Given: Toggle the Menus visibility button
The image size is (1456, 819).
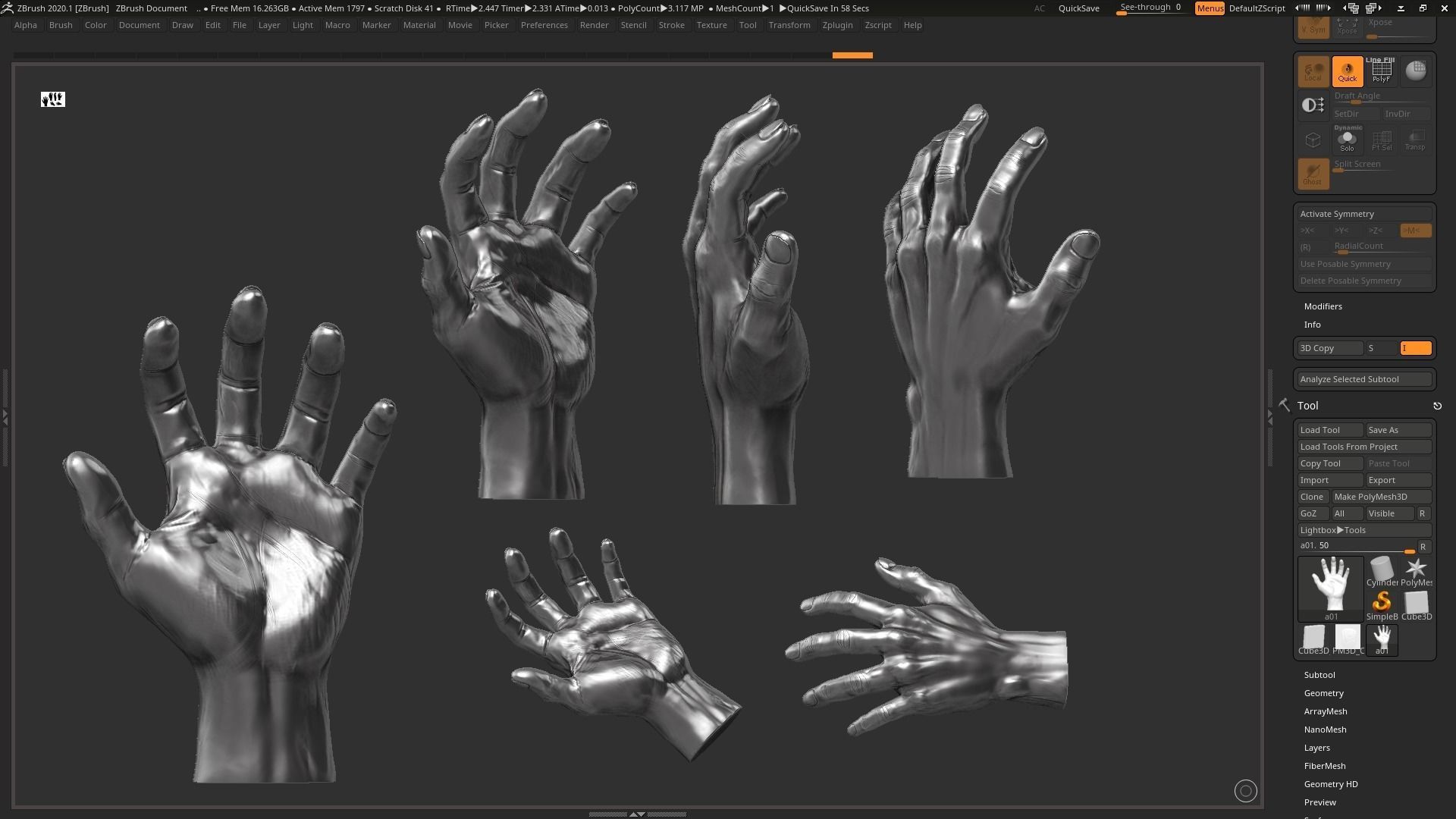Looking at the screenshot, I should [x=1210, y=8].
